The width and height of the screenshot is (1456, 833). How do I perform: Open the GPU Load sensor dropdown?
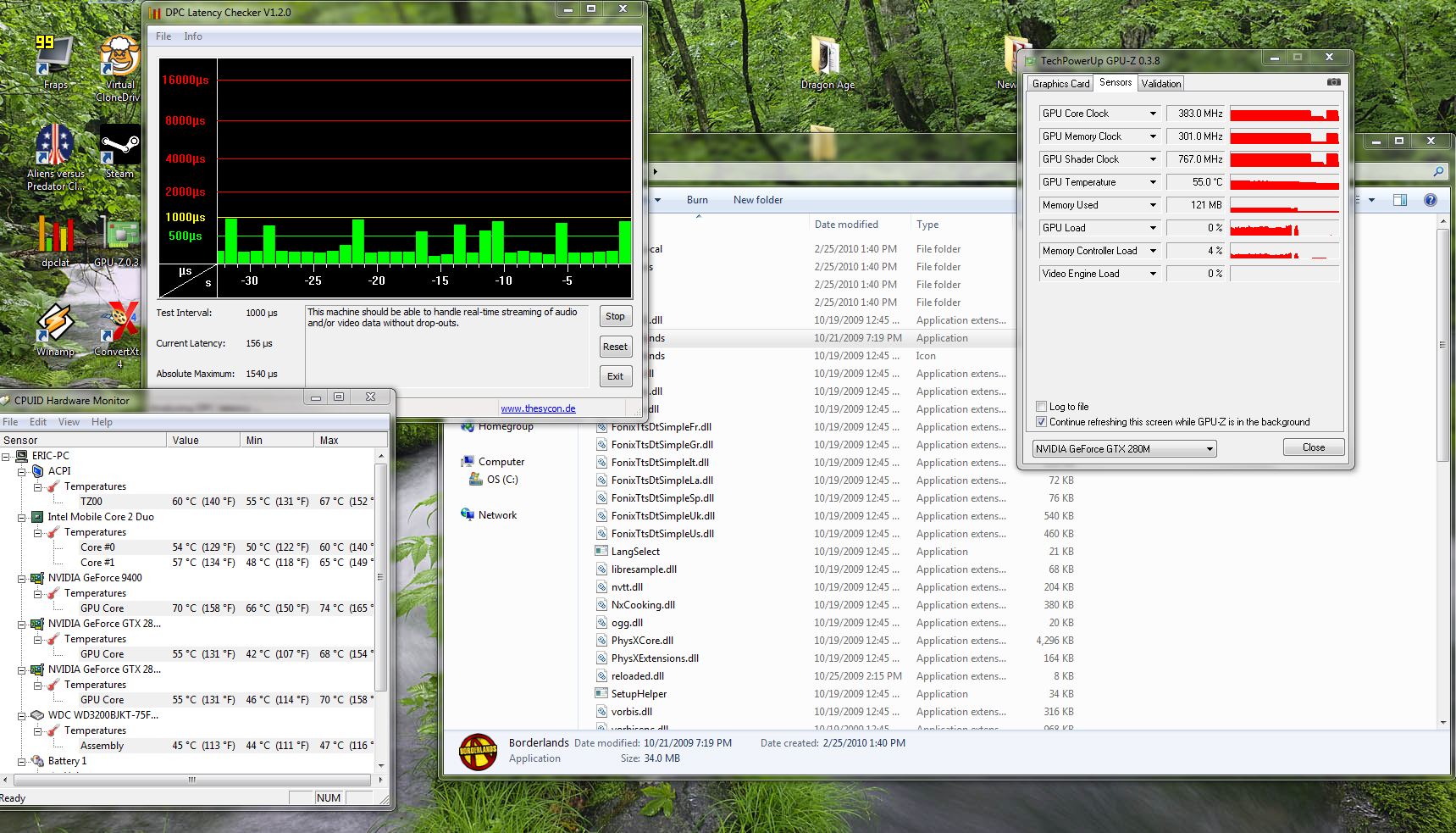[x=1153, y=228]
